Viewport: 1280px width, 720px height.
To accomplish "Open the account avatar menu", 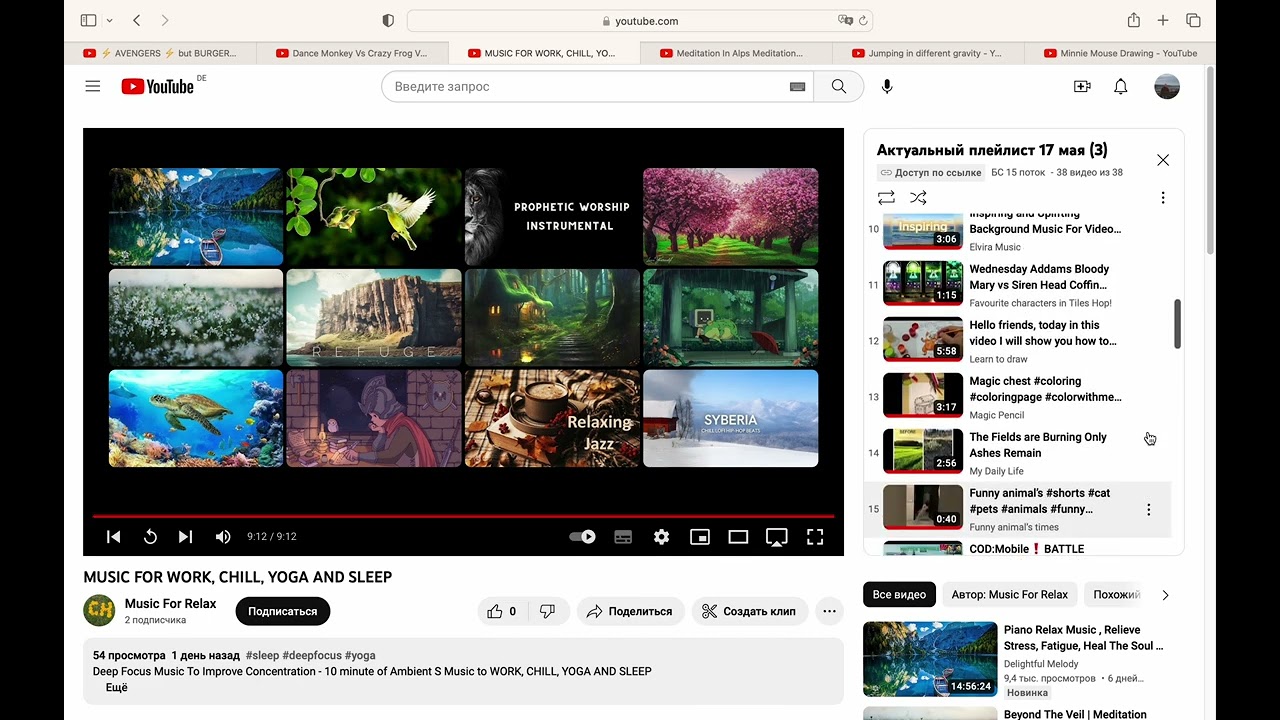I will coord(1167,87).
